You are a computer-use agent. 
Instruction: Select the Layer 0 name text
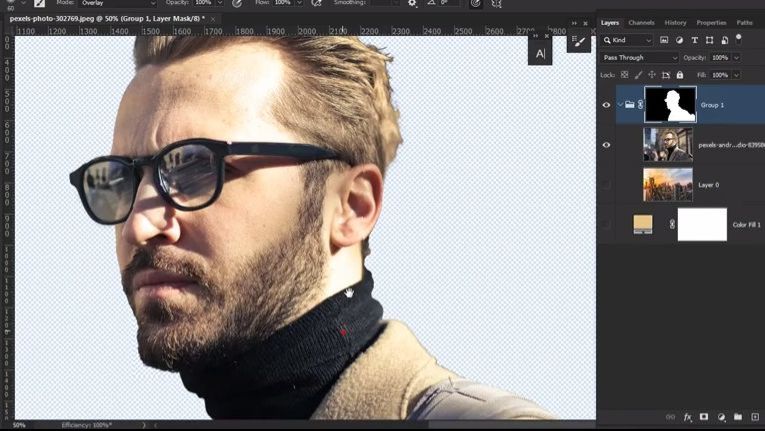point(708,185)
